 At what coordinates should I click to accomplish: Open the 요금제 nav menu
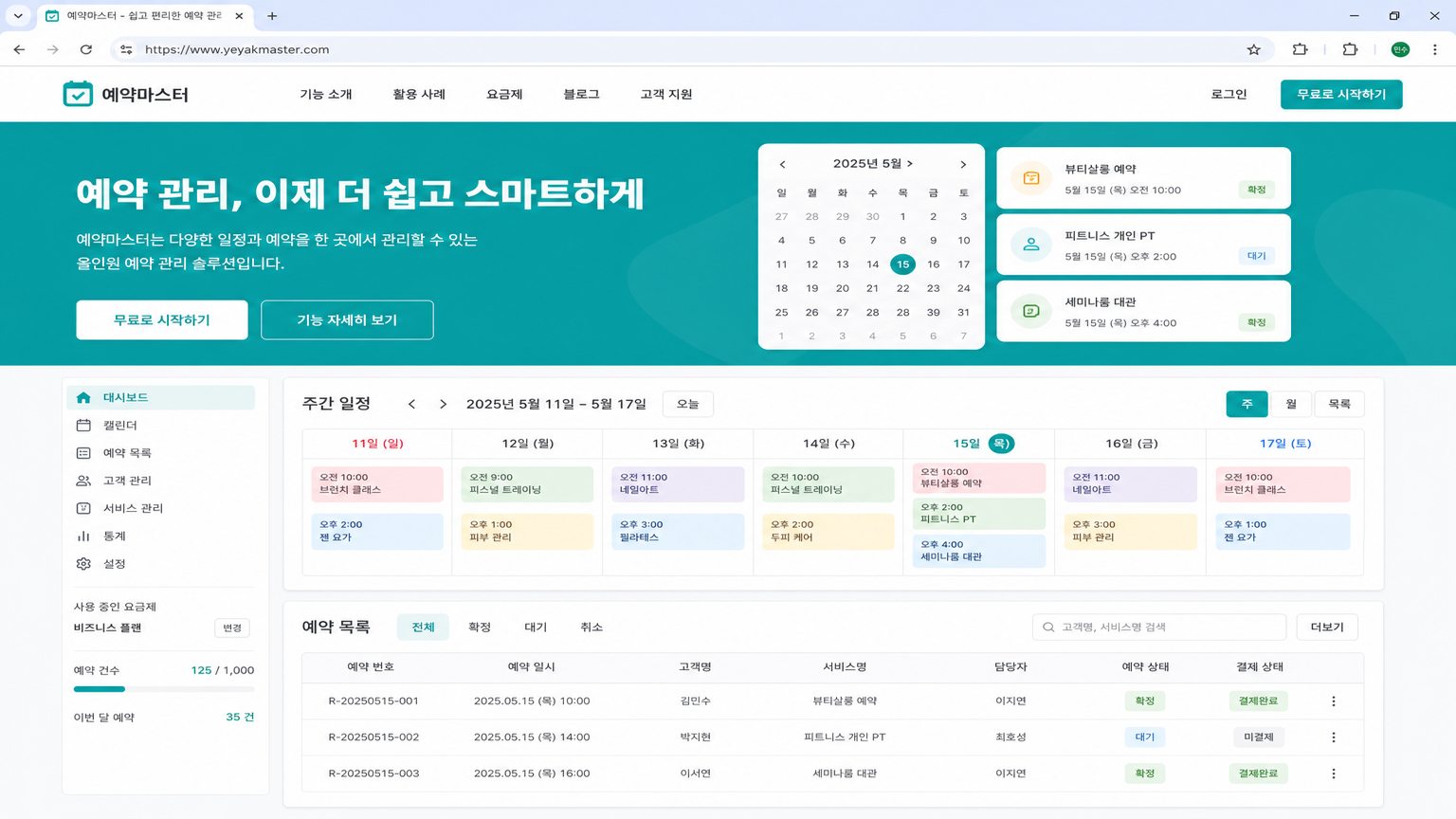point(504,94)
